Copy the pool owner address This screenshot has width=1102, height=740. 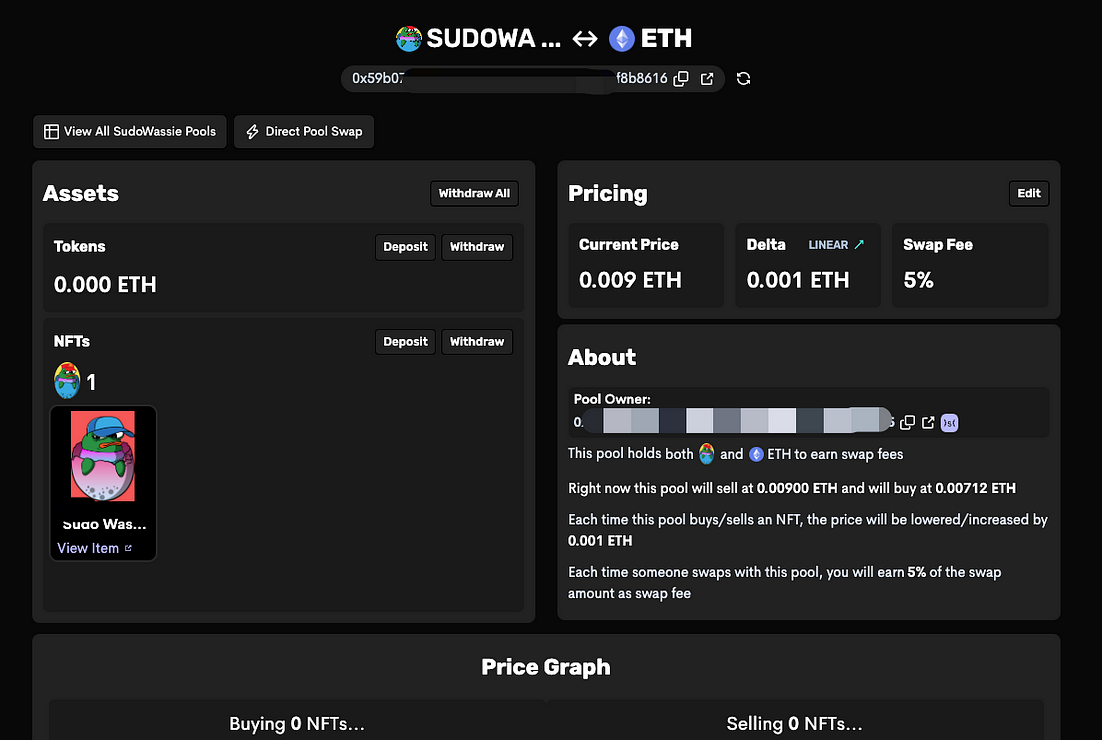click(x=907, y=422)
